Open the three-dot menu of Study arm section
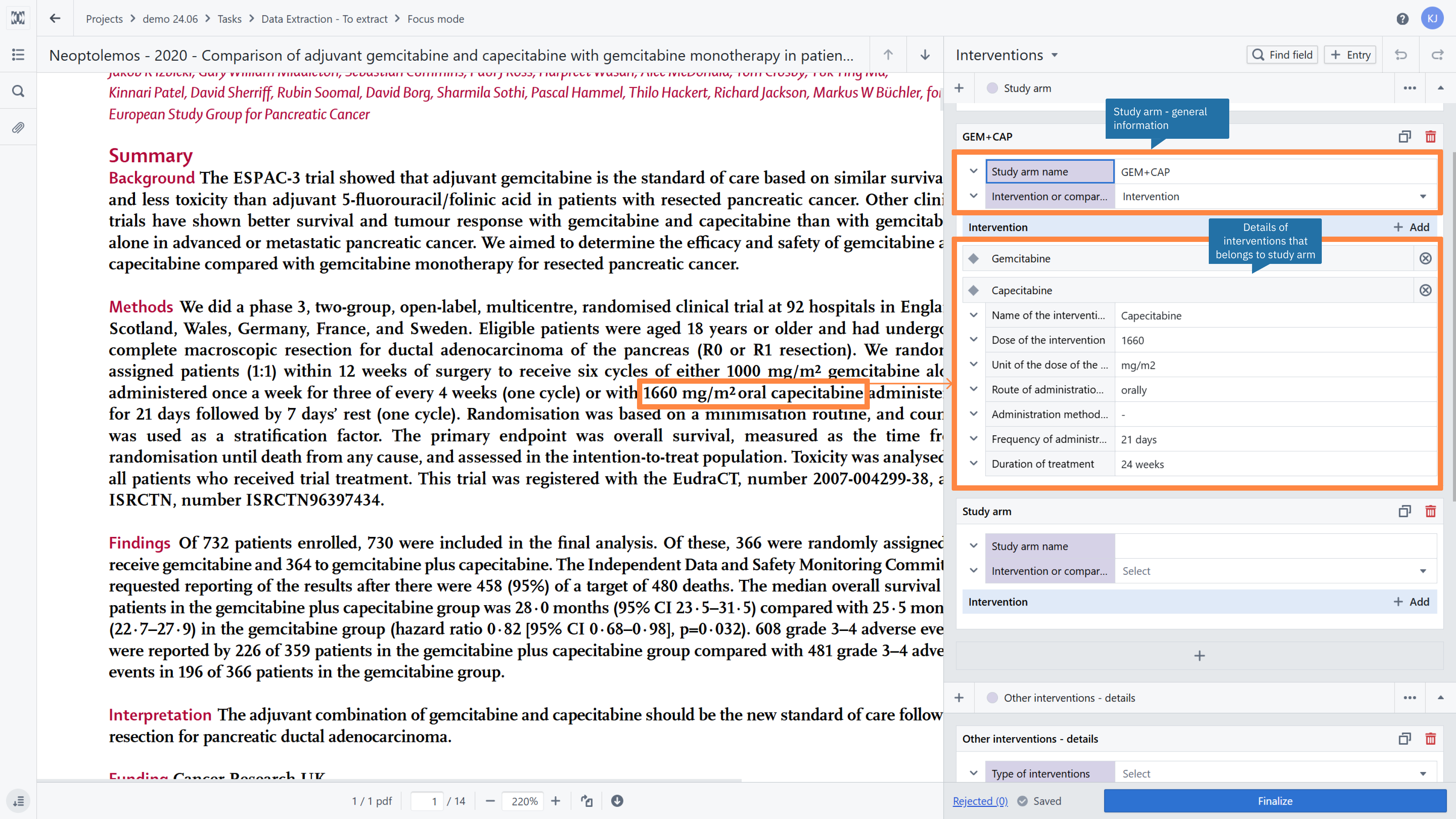The image size is (1456, 819). (x=1410, y=88)
